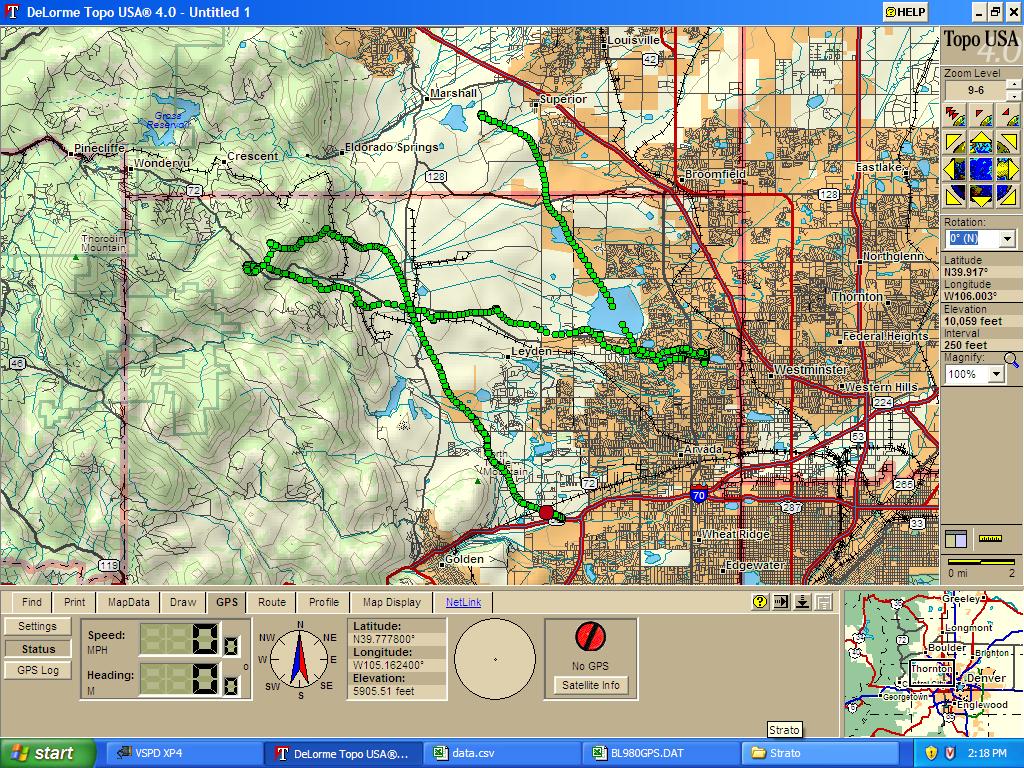Open the Print tab
This screenshot has width=1024, height=768.
[x=74, y=602]
